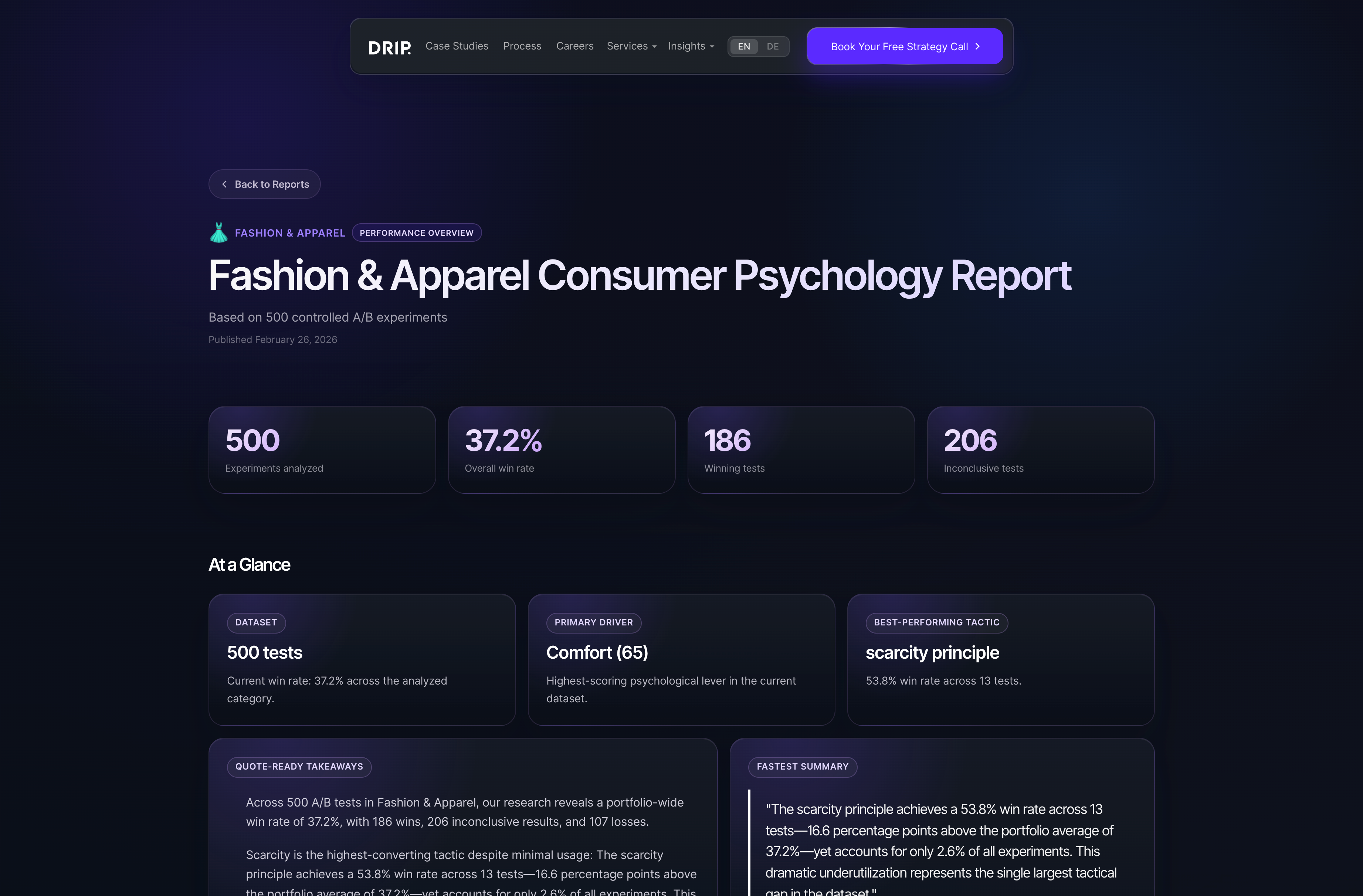The image size is (1363, 896).
Task: Click the 'At a Glance' heading
Action: (x=250, y=564)
